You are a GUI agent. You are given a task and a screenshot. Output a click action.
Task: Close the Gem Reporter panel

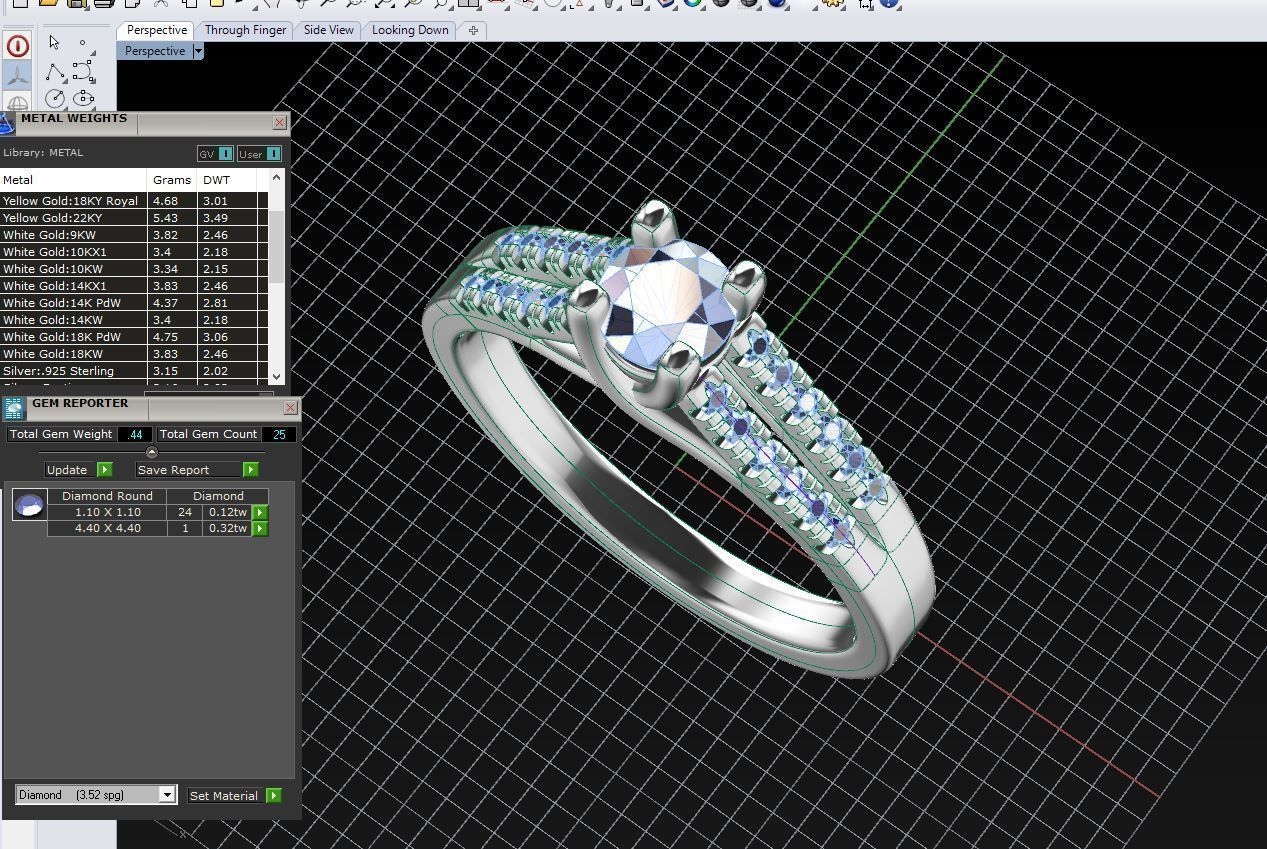(290, 408)
